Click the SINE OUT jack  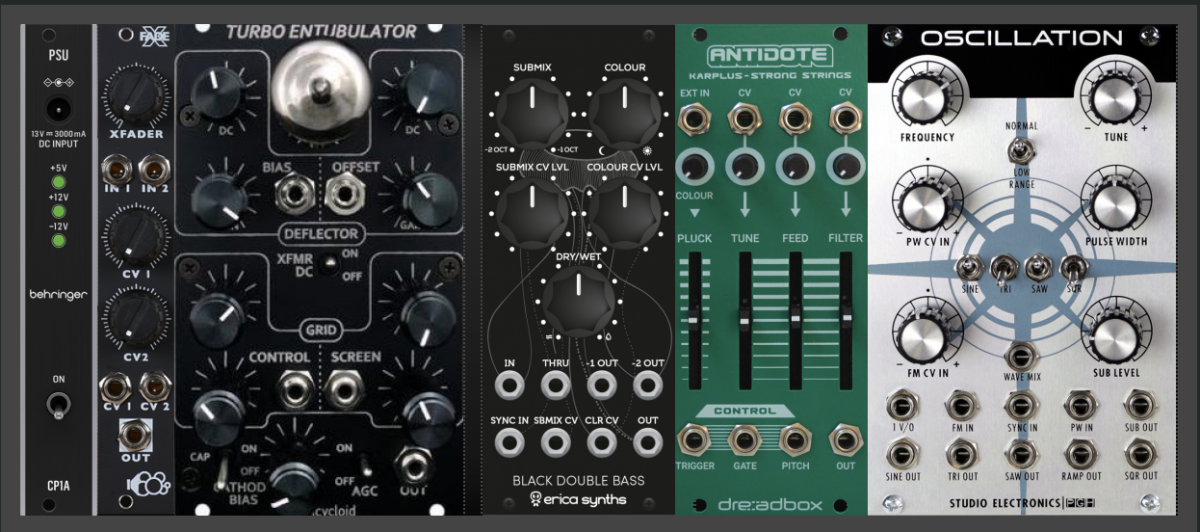click(903, 454)
